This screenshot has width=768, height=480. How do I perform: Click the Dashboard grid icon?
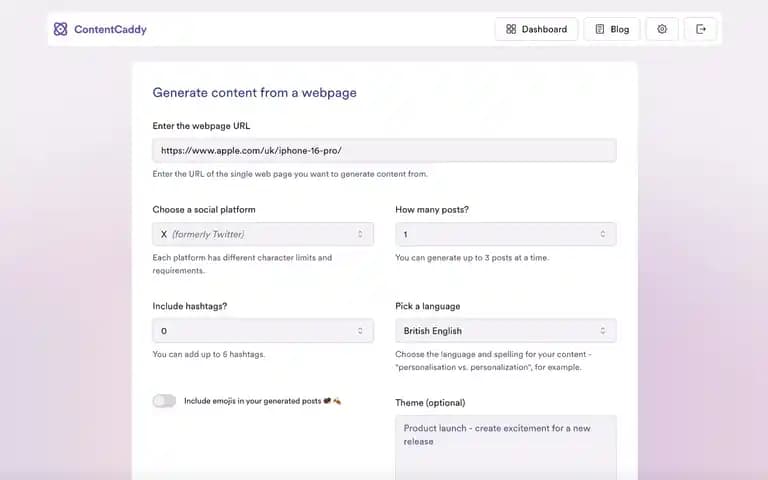(x=511, y=29)
